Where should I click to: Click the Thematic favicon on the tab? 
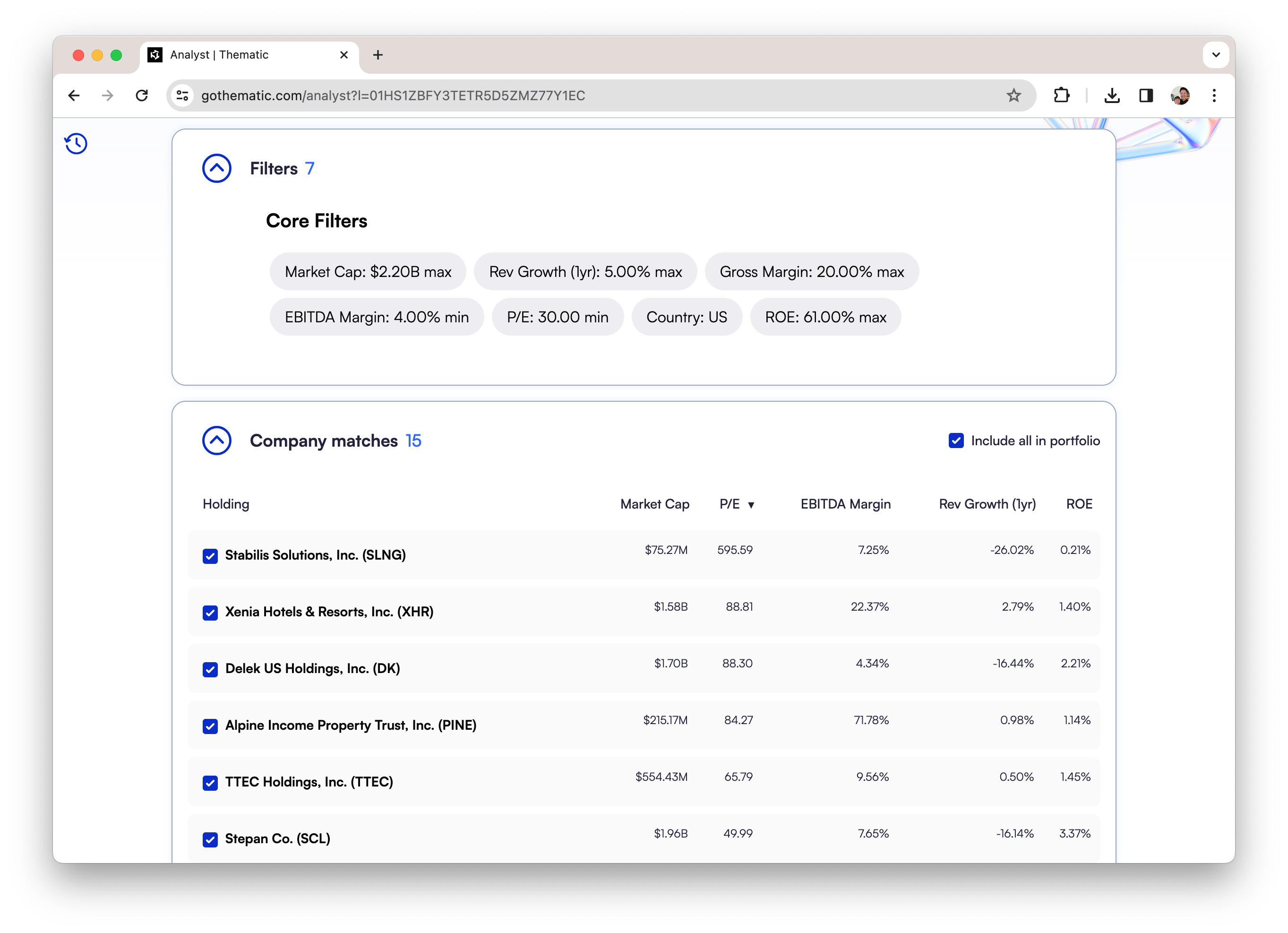pyautogui.click(x=155, y=54)
